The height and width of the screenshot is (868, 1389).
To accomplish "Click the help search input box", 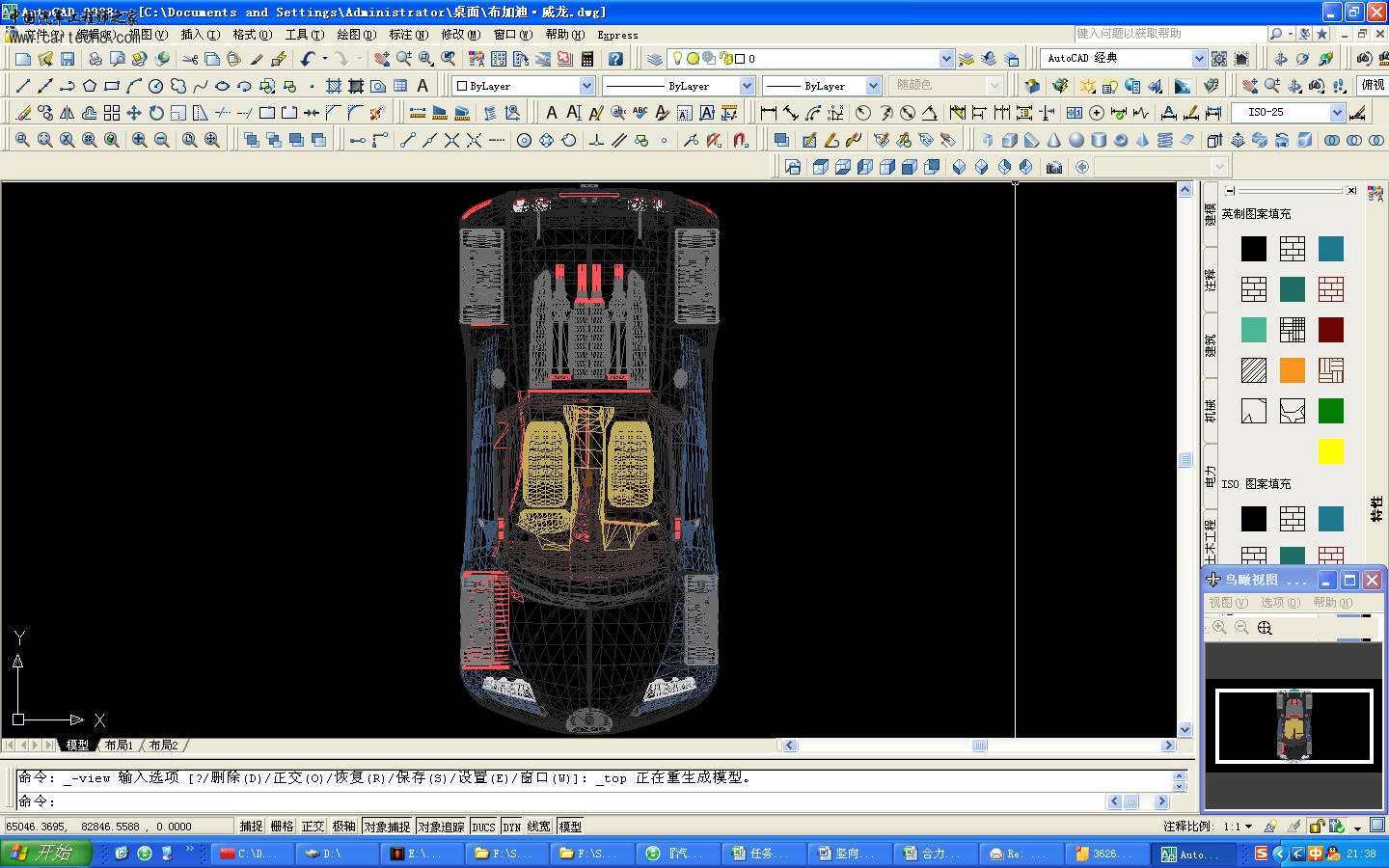I will point(1170,34).
